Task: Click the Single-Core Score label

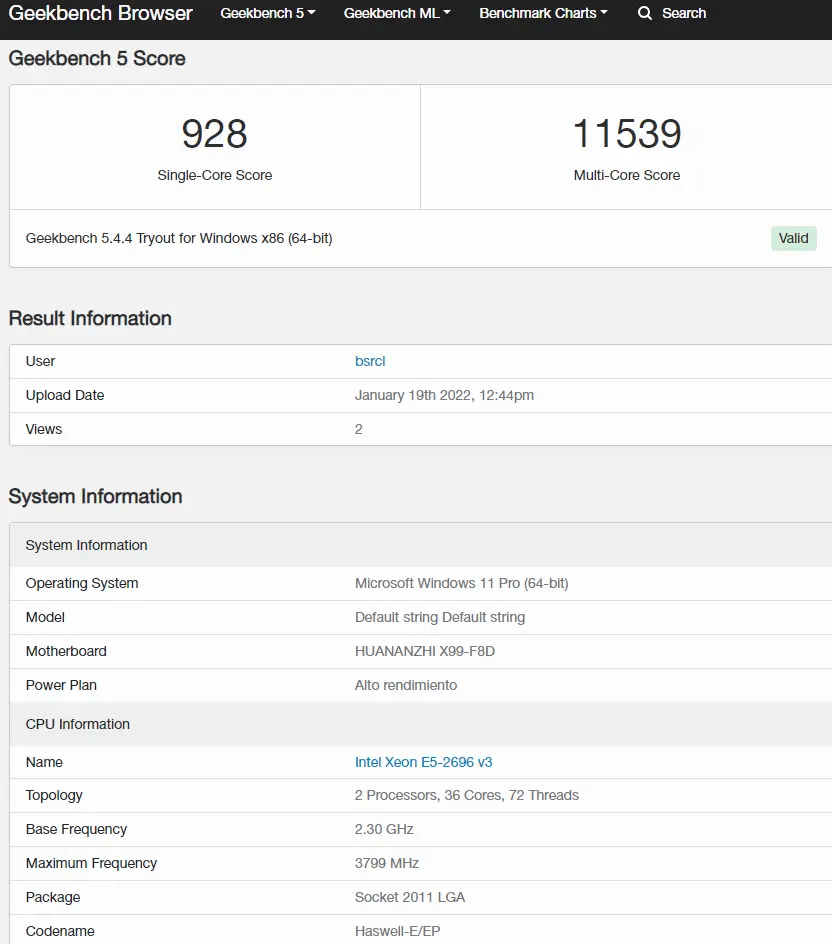Action: coord(215,175)
